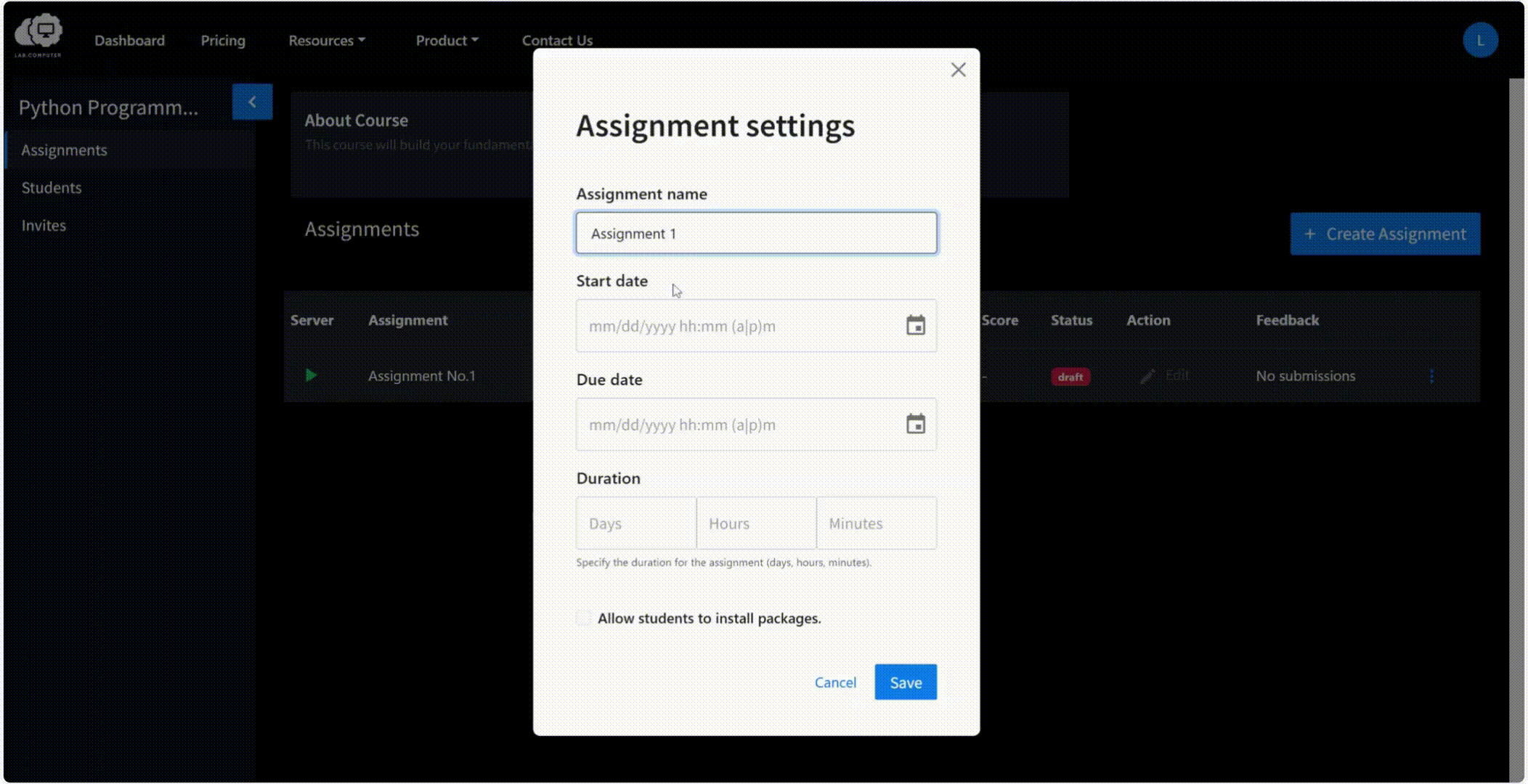Open the Assignment No.1 options menu
1528x784 pixels.
1431,376
